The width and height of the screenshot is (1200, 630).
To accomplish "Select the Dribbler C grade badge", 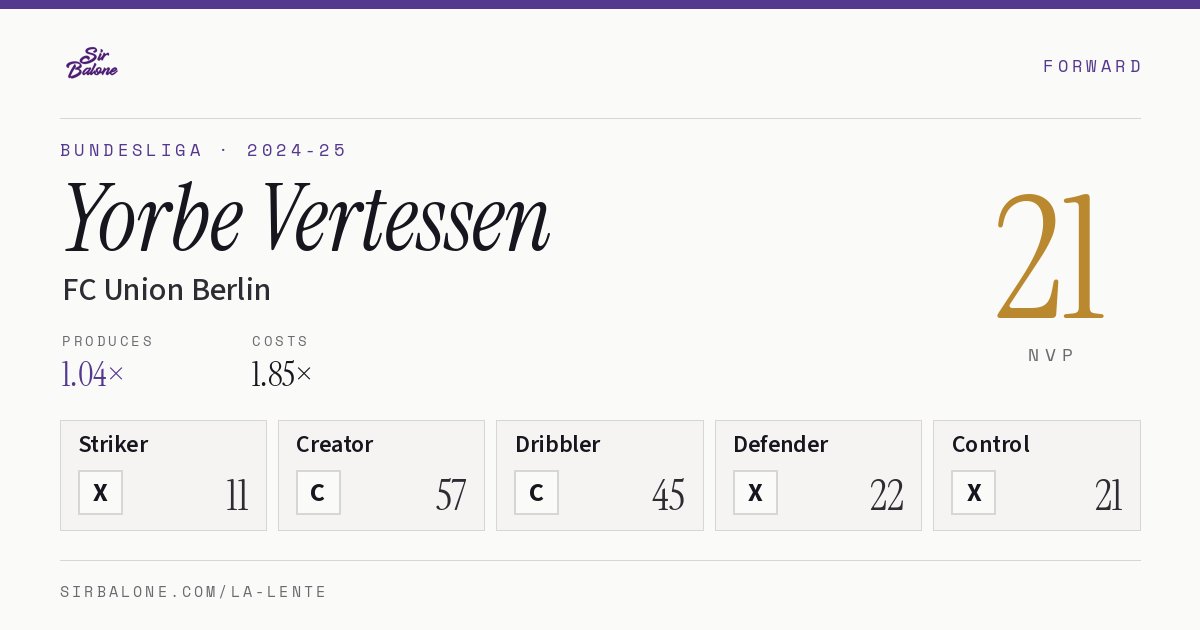I will tap(536, 492).
